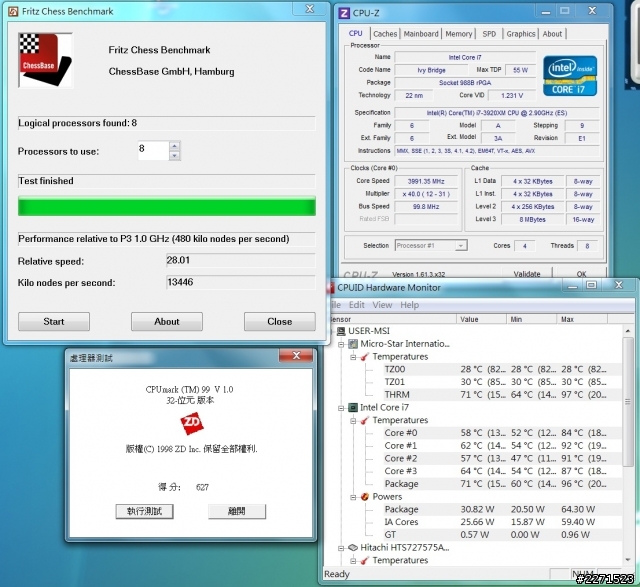Screen dimensions: 640x587
Task: Switch to the Caches tab
Action: [x=385, y=34]
